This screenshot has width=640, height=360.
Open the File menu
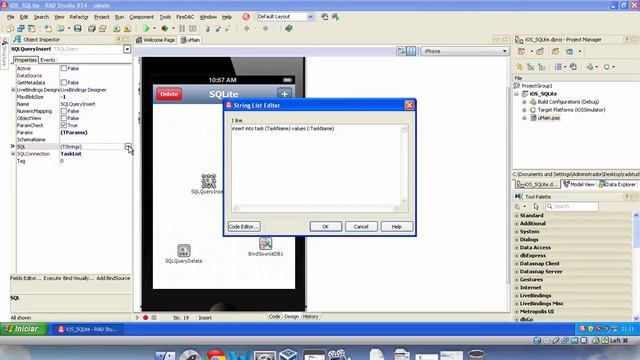[11, 17]
